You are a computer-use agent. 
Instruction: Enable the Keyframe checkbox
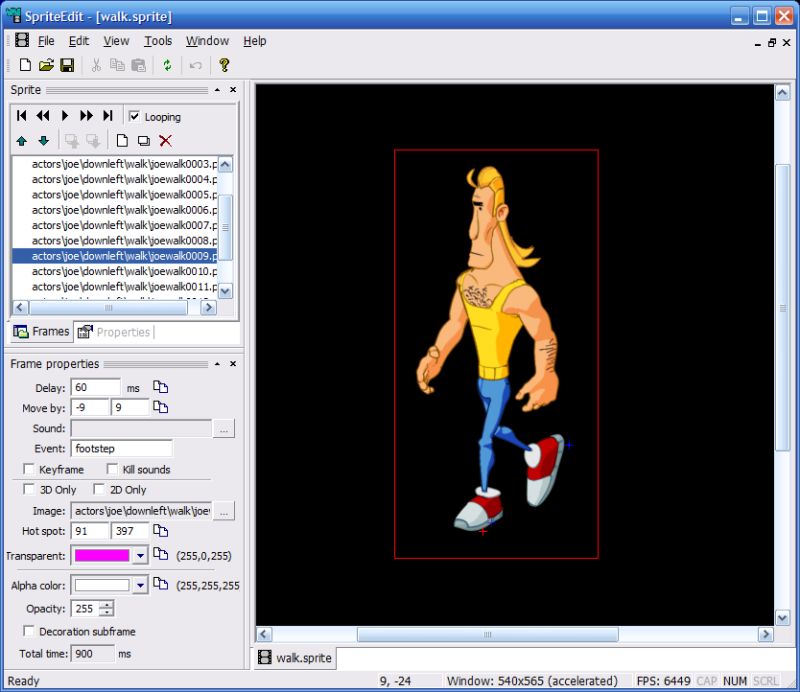(28, 469)
